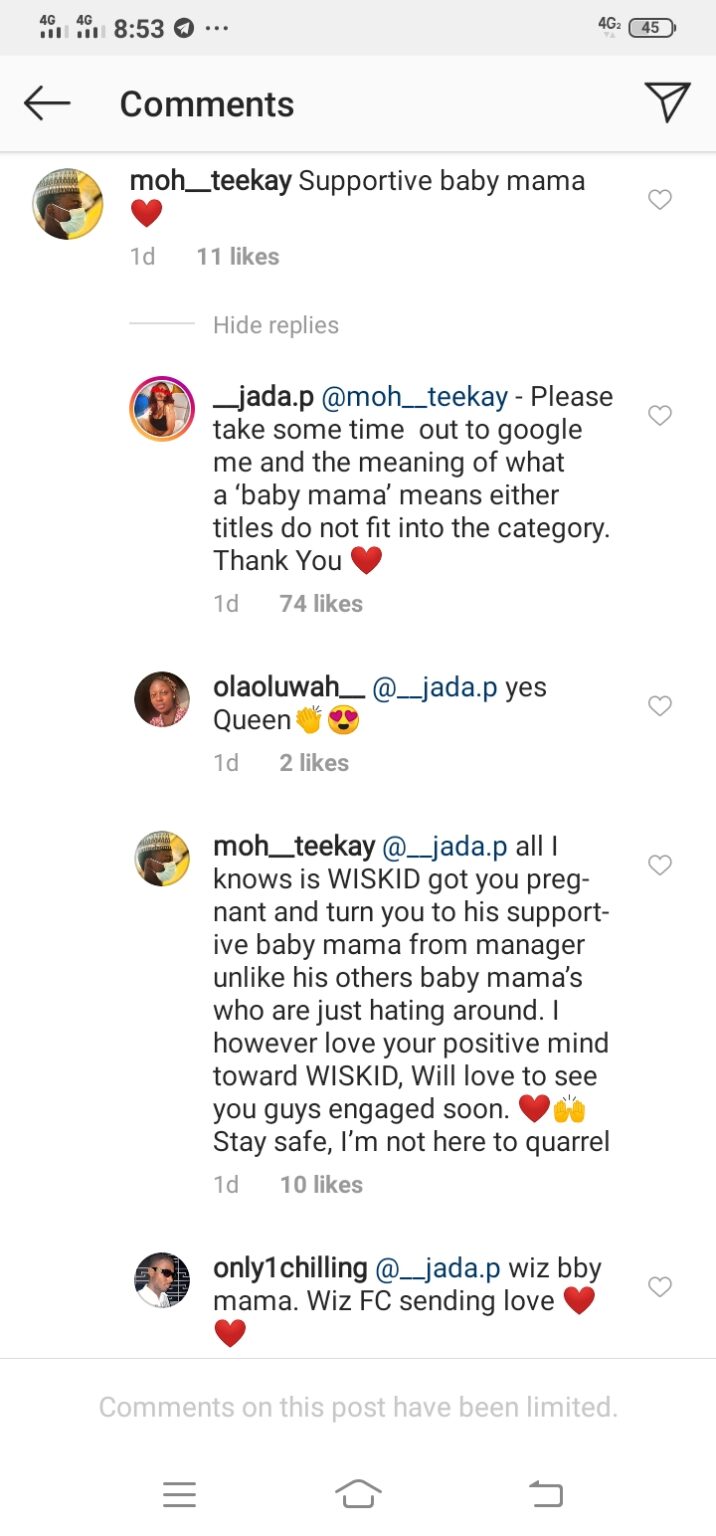Like olaoluwah__'s "yes Queen" reply

click(x=660, y=706)
